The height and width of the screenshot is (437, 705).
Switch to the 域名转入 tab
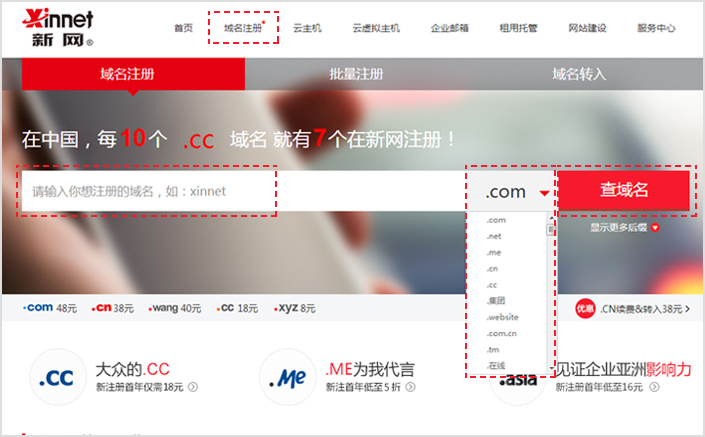579,74
